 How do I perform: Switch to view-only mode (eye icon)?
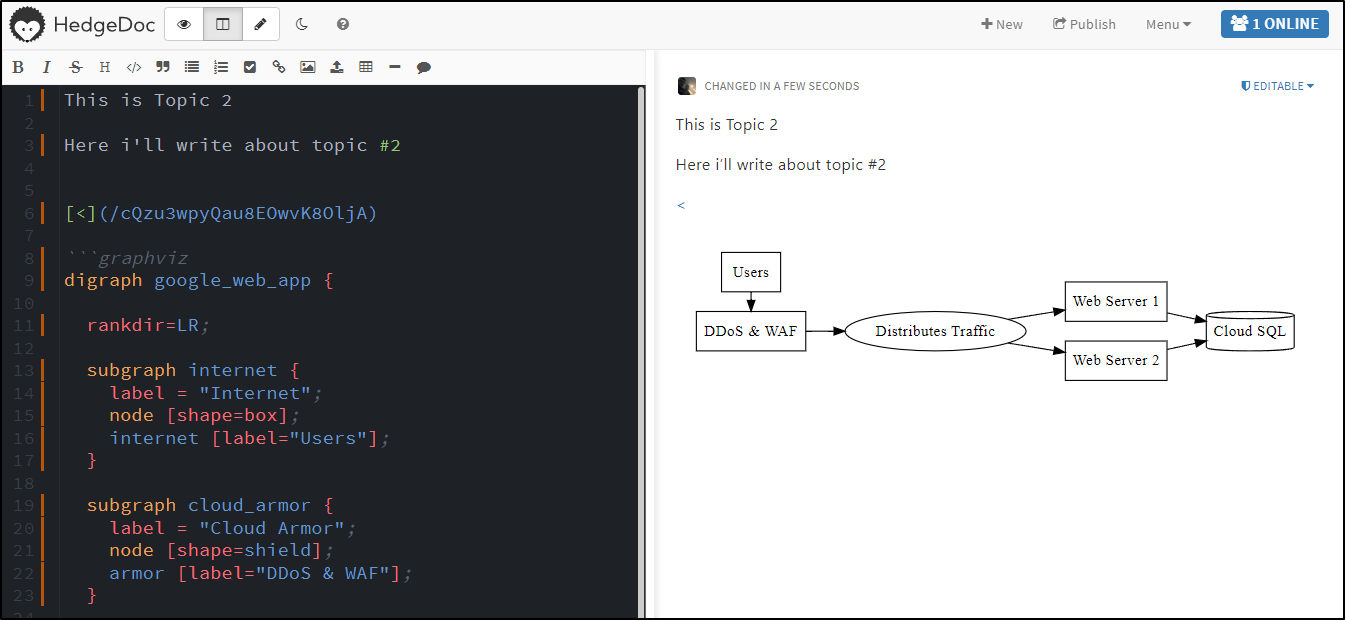pos(184,24)
